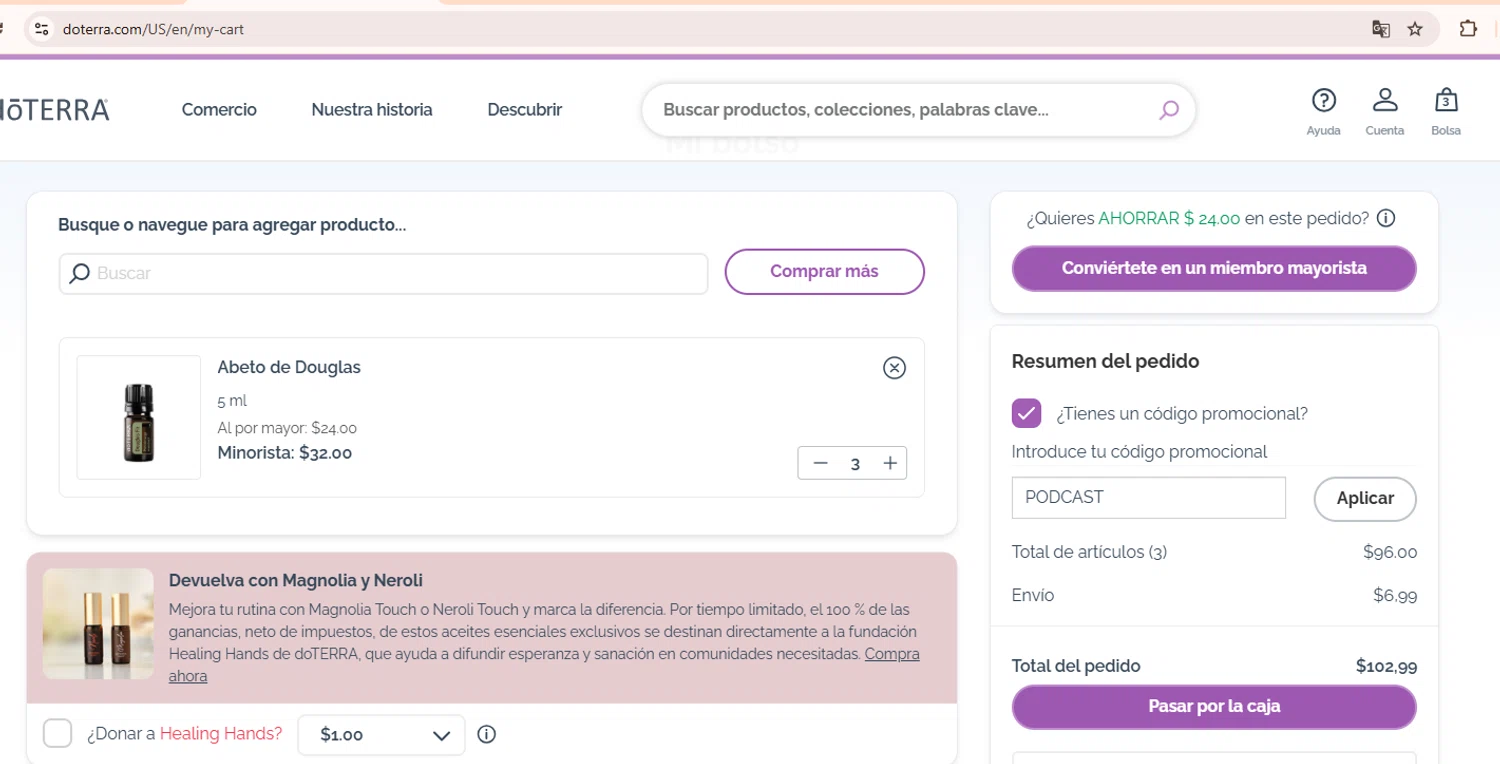Click the Envío $6,99 amount

pyautogui.click(x=1395, y=595)
